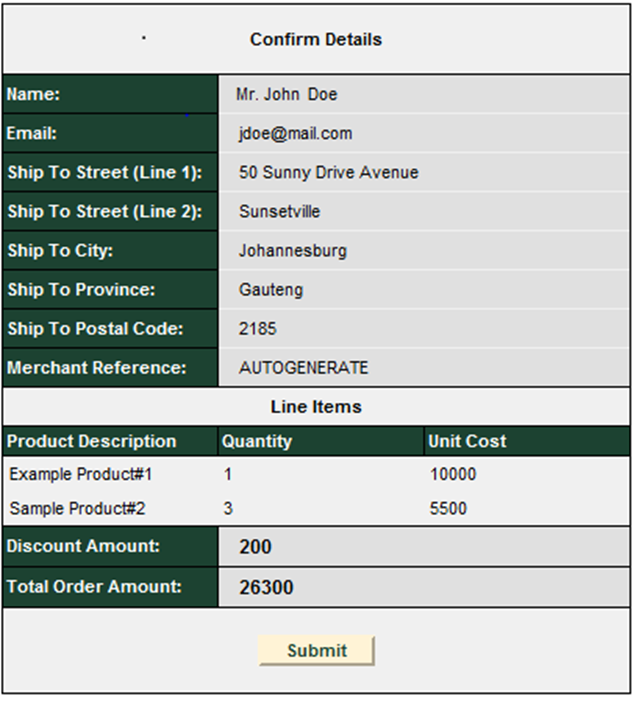
Task: Click the unit cost 5500 cell
Action: coord(448,509)
